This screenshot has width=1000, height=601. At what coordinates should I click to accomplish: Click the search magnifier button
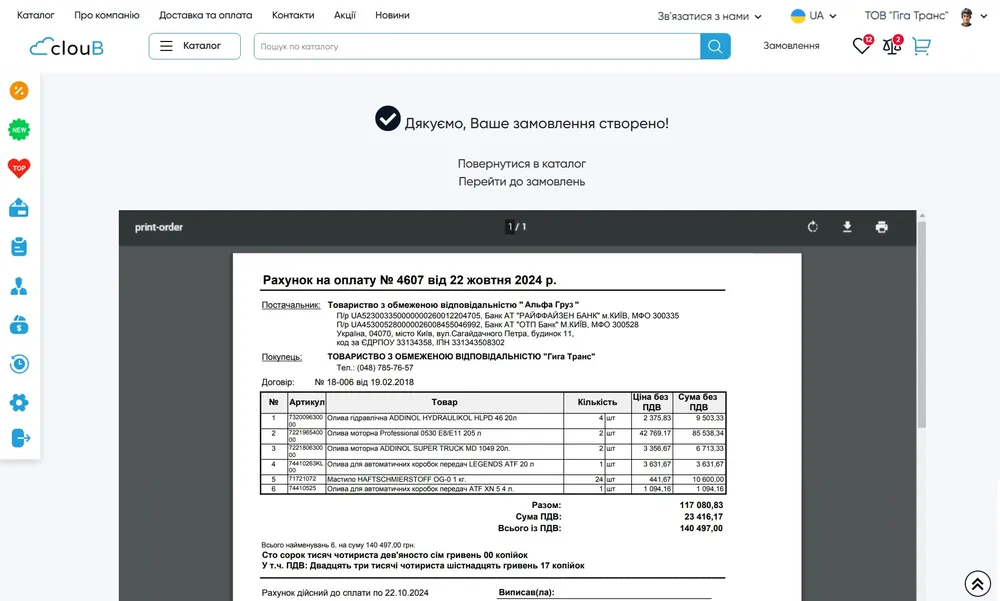715,47
